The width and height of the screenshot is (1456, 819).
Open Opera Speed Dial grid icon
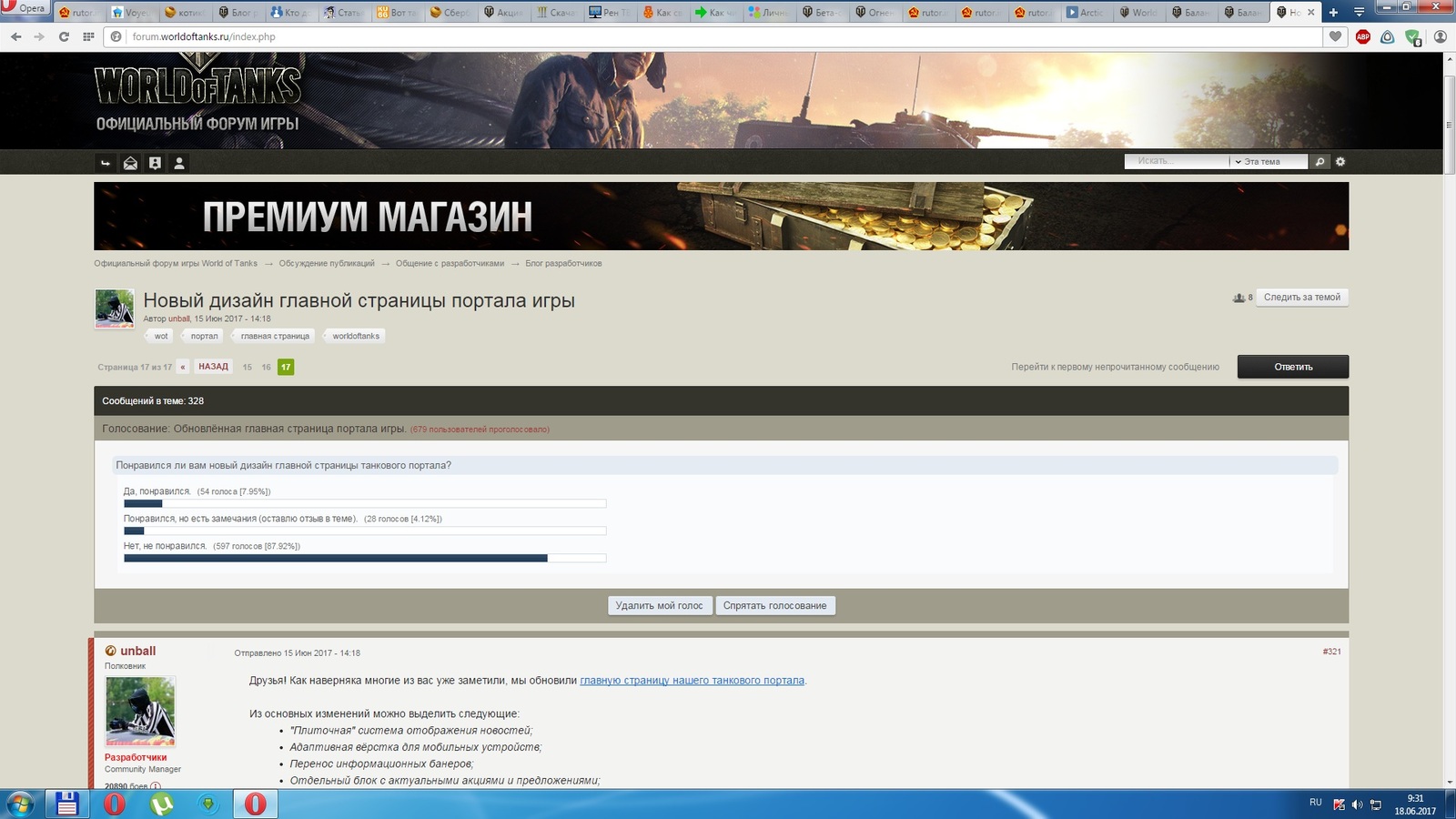[88, 36]
